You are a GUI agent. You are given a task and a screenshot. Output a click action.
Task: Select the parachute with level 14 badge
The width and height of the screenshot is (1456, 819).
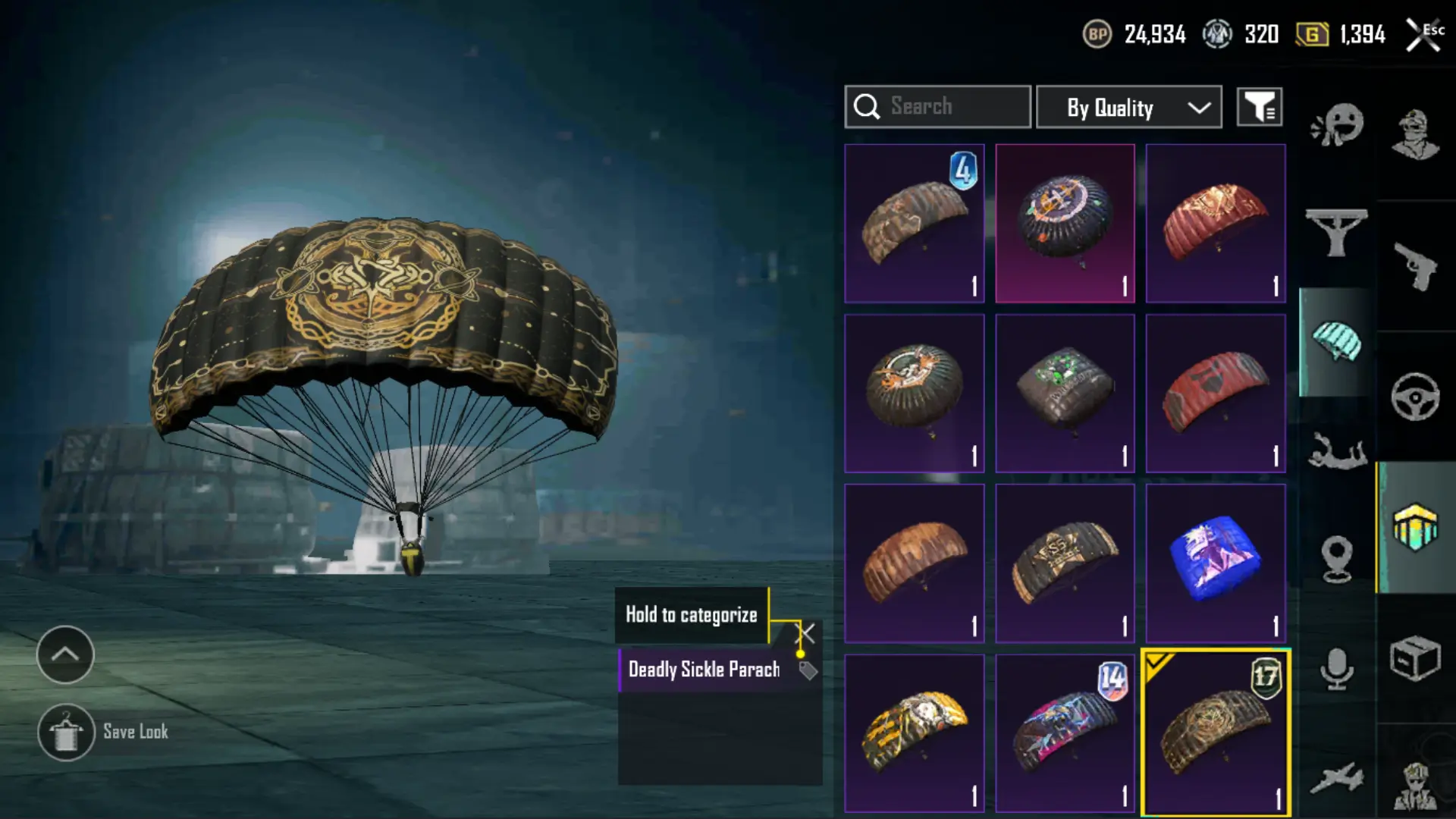pos(1065,733)
